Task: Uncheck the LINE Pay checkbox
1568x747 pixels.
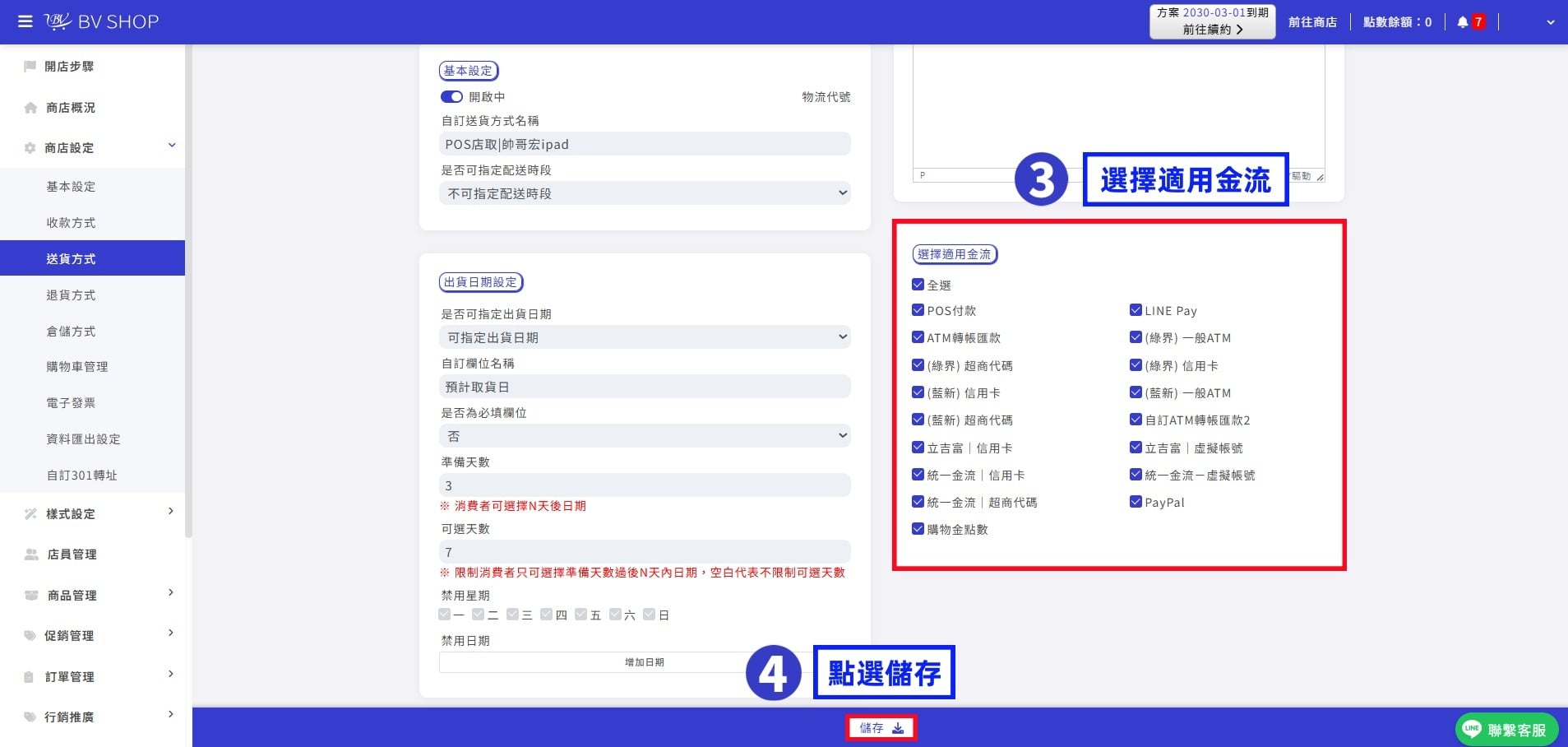Action: (1136, 310)
